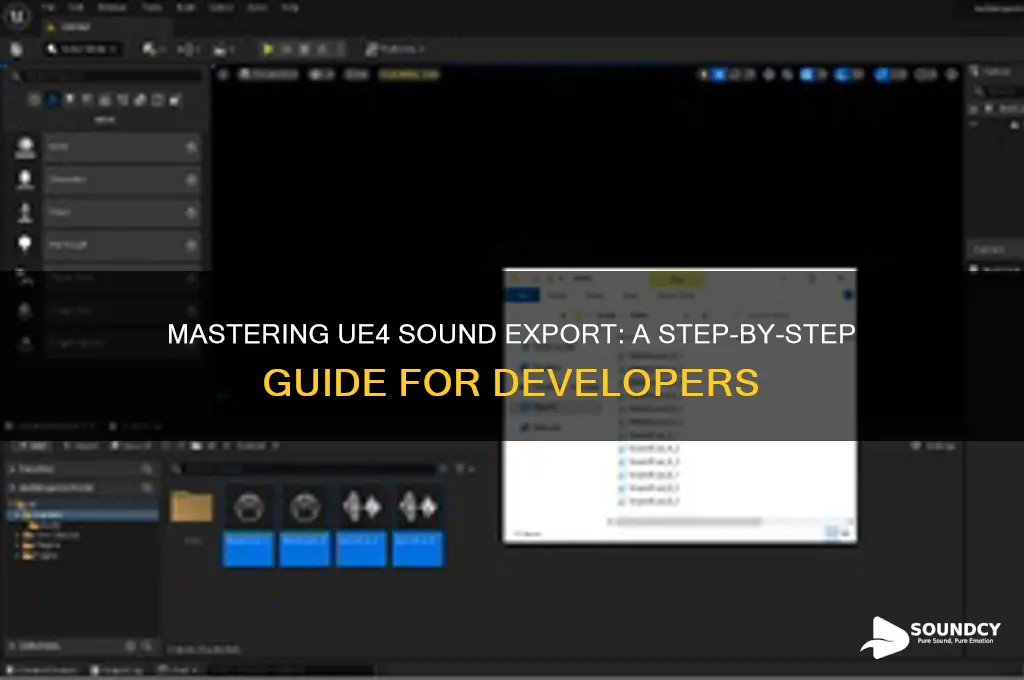Click the Content Browser search field
Viewport: 1024px width, 680px height.
[x=306, y=469]
